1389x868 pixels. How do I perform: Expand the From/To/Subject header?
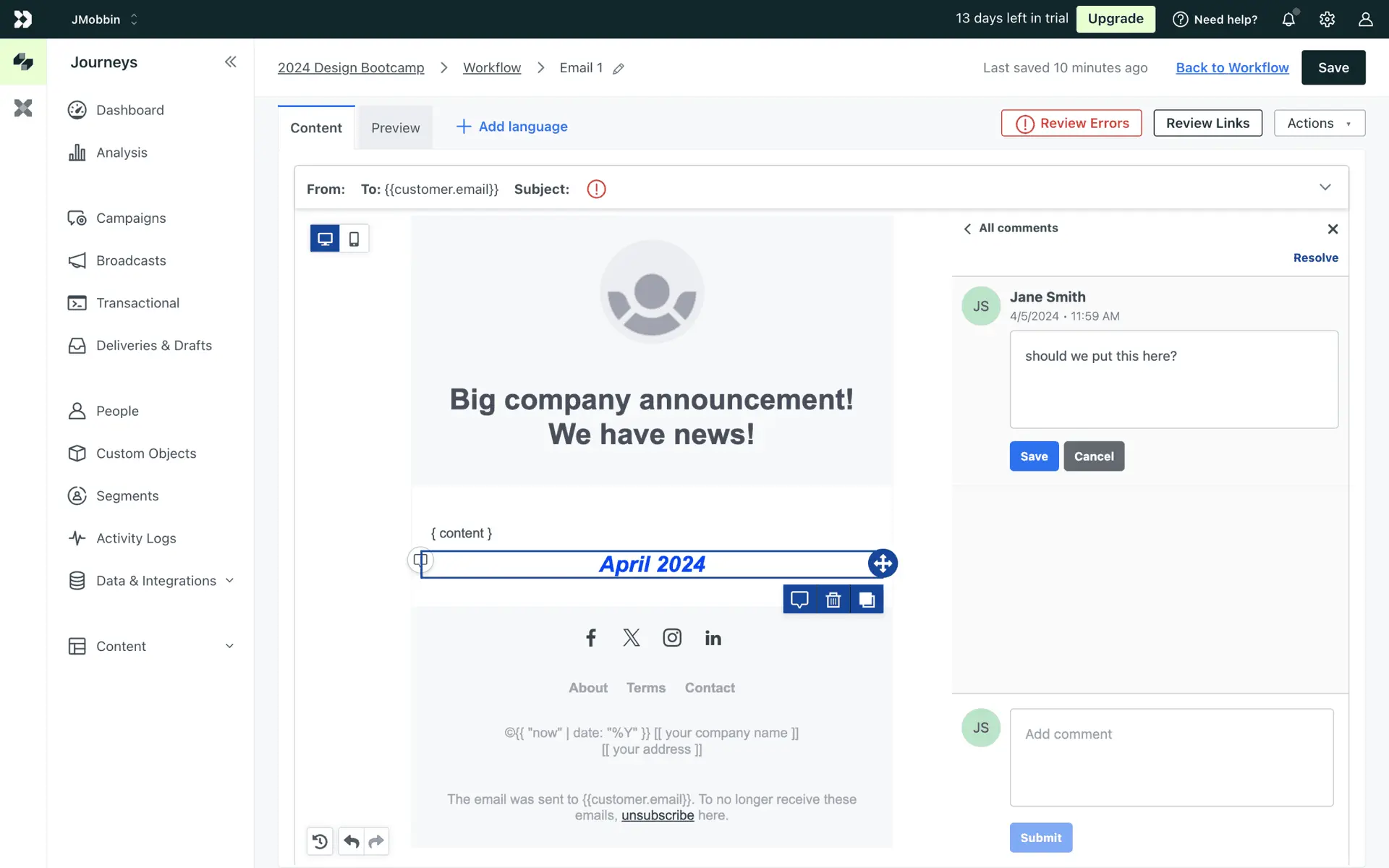pos(1325,187)
